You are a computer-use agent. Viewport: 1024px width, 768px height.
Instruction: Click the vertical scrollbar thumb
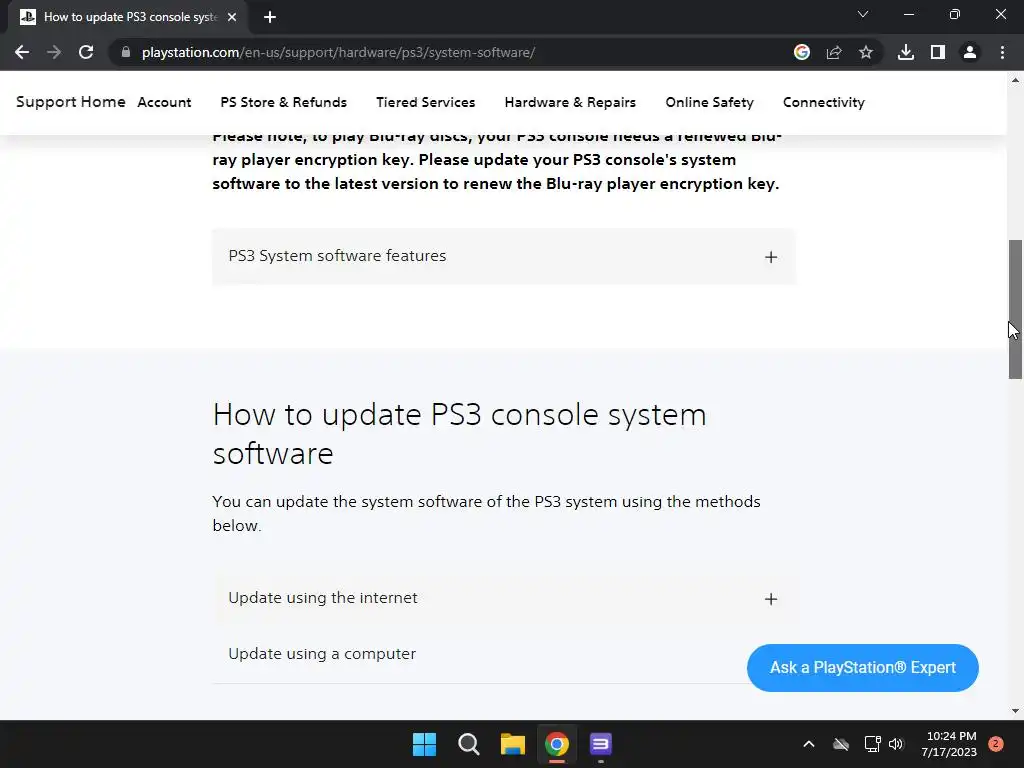[x=1015, y=309]
